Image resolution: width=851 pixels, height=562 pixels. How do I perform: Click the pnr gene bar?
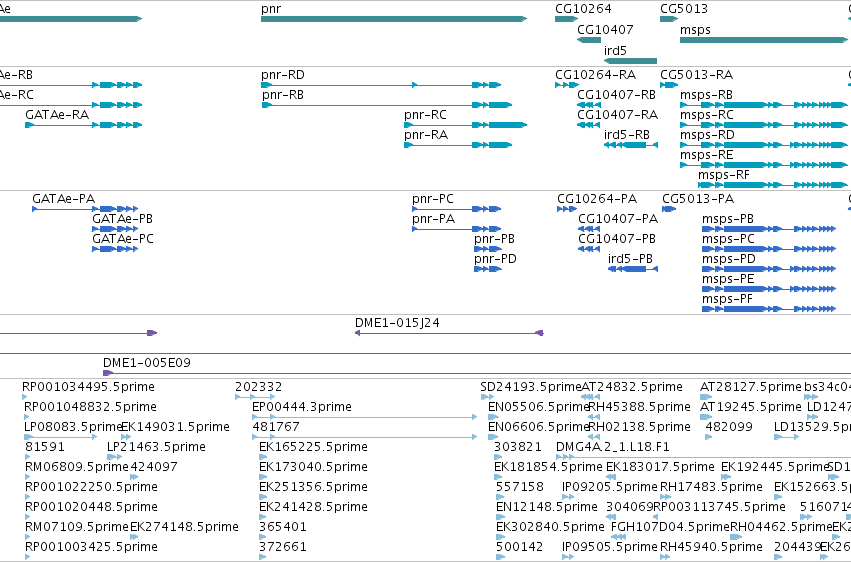coord(394,19)
